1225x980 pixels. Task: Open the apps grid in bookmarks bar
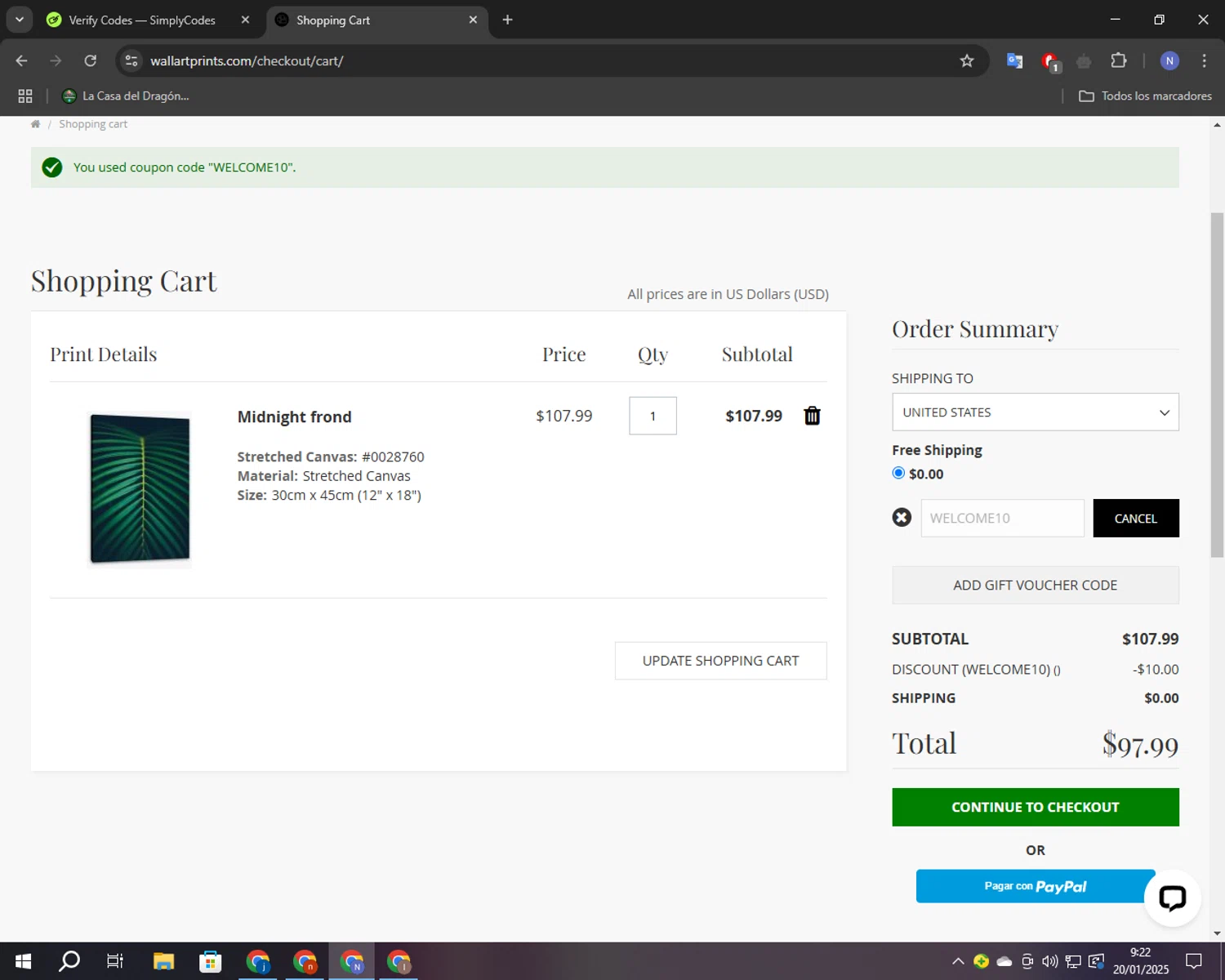pos(25,96)
